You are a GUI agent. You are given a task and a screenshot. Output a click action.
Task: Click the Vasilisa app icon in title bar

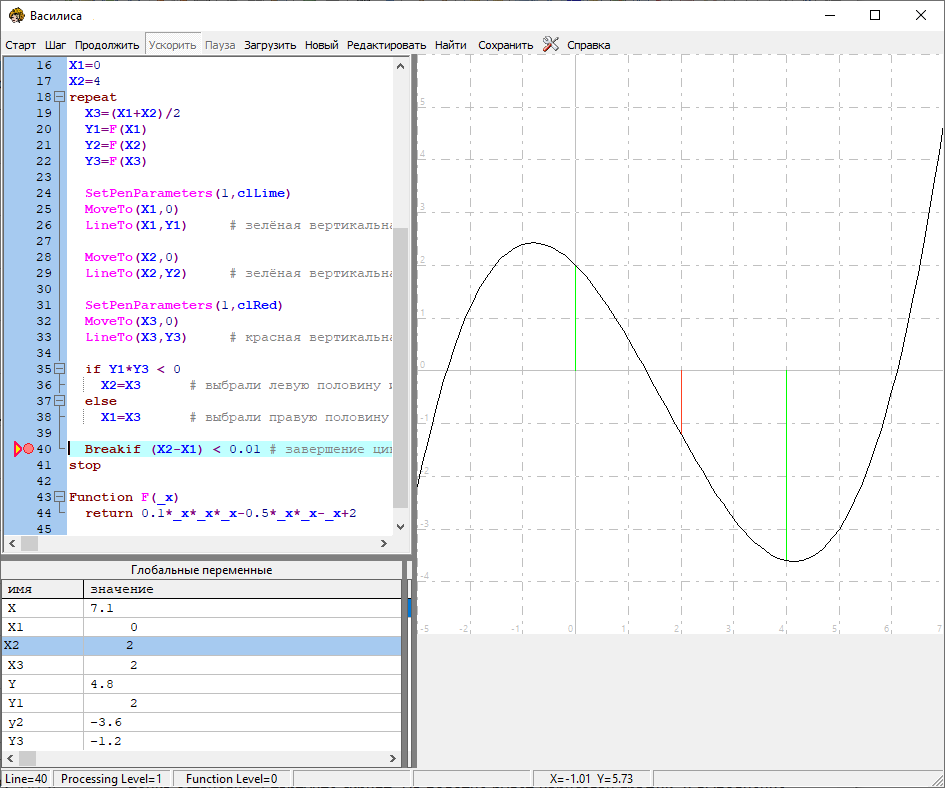pos(15,16)
